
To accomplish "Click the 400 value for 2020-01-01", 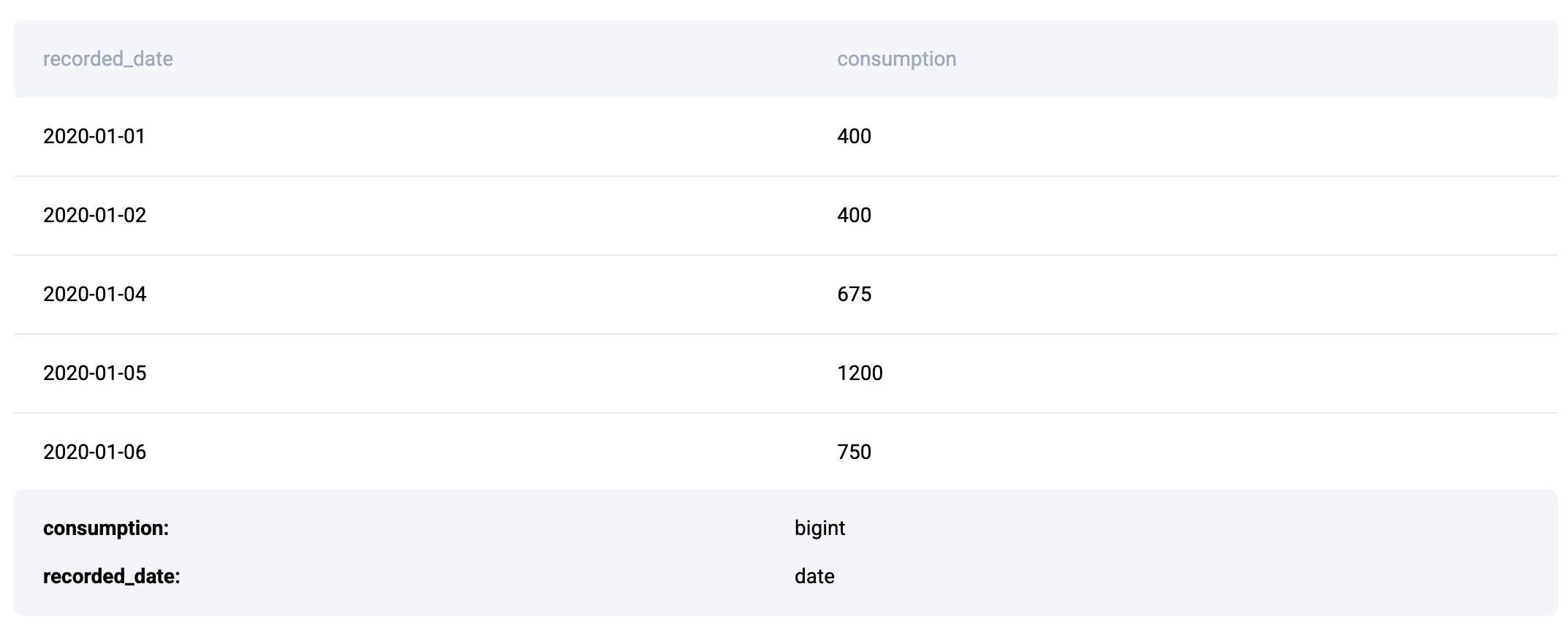I will pyautogui.click(x=854, y=137).
